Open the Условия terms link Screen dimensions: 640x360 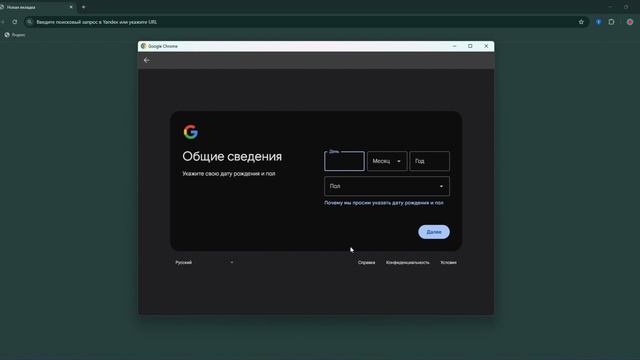click(x=448, y=262)
